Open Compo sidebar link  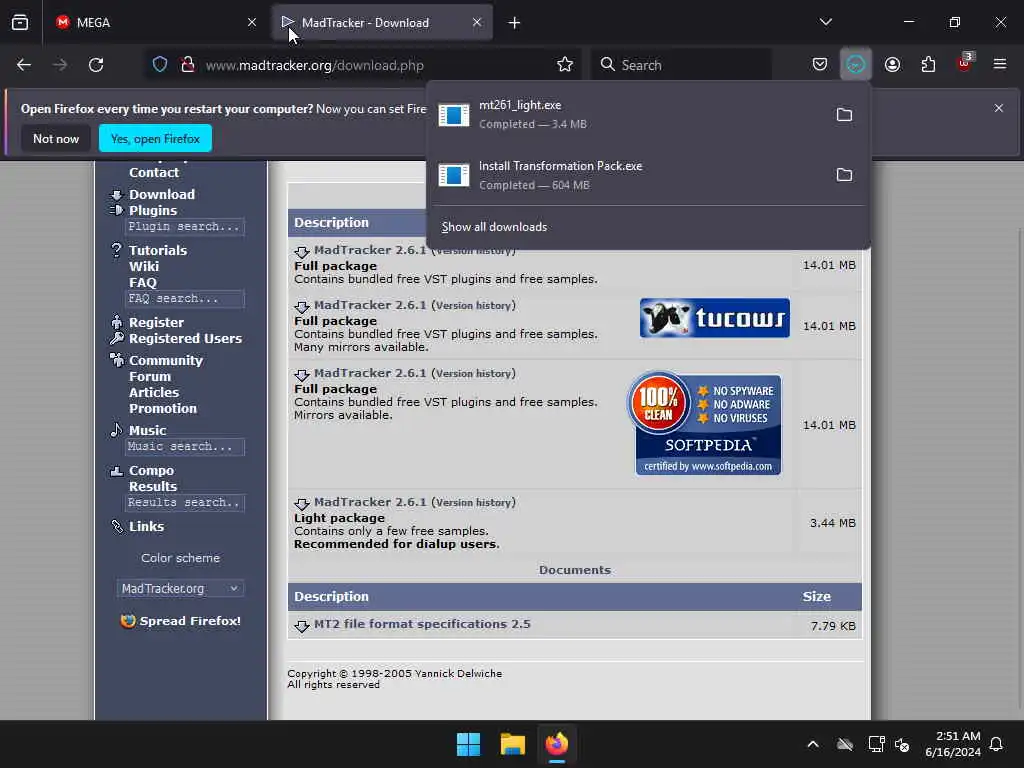[152, 470]
